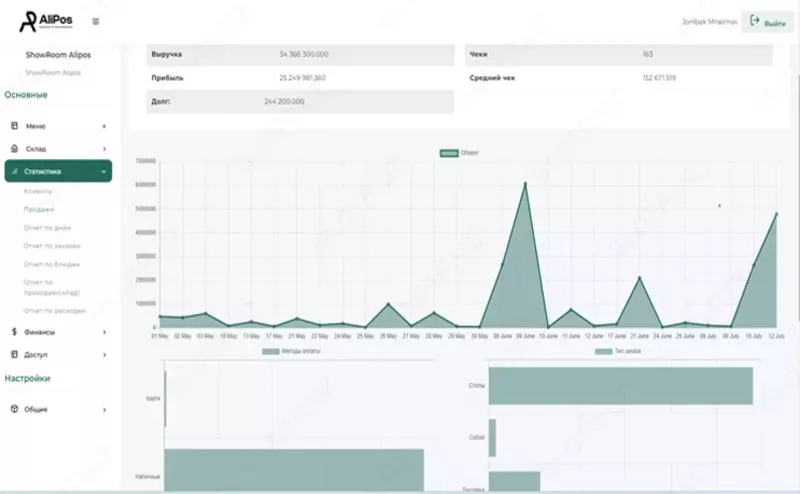Click the Финансы dollar icon

tap(14, 332)
